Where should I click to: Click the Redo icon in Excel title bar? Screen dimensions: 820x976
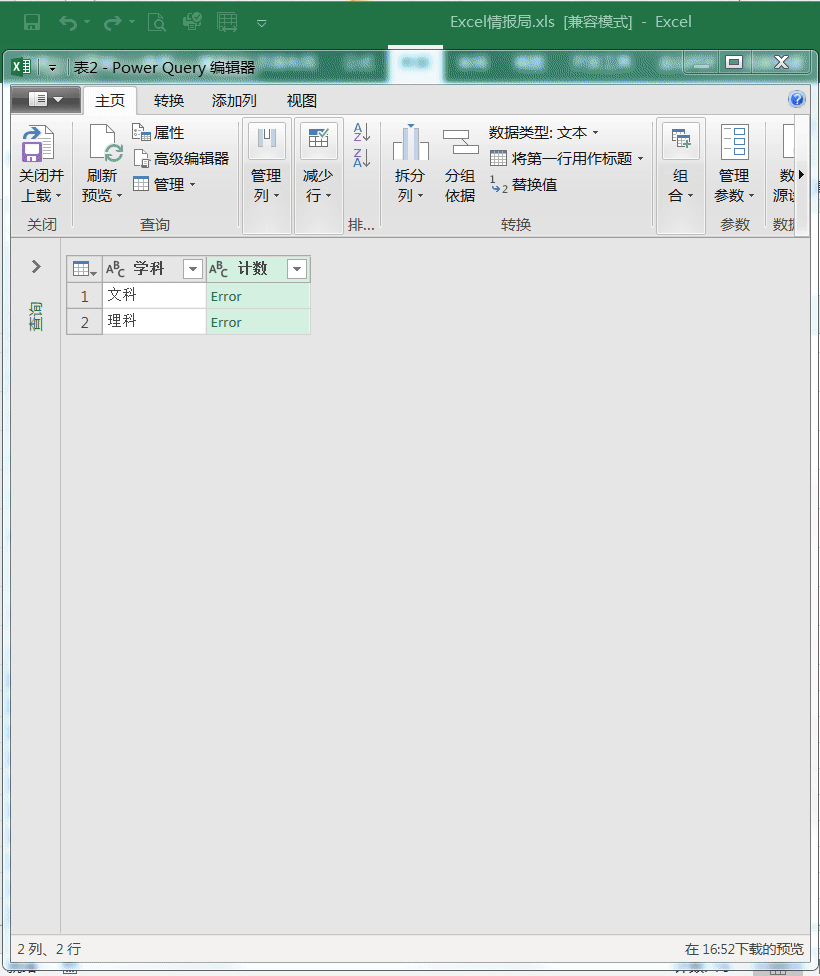112,22
